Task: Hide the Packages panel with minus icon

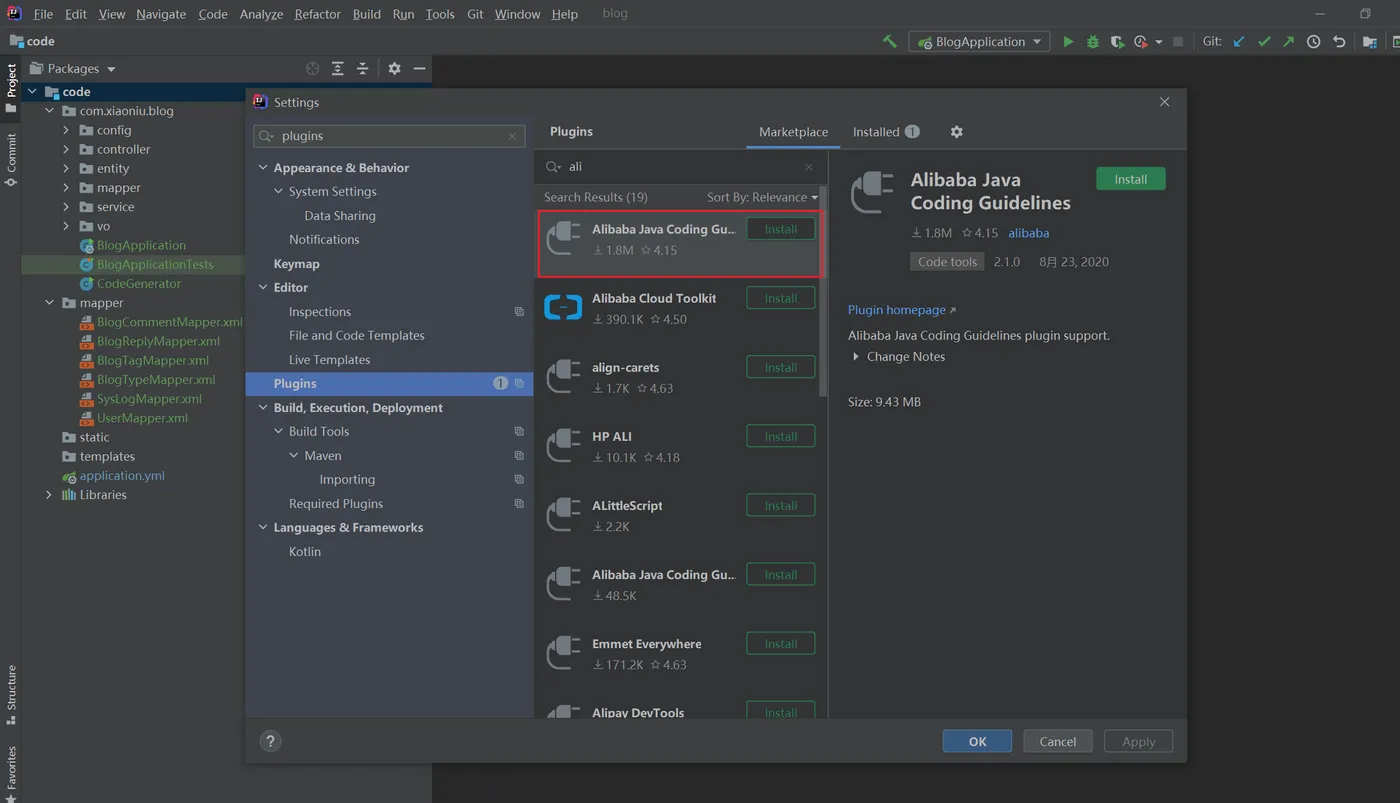Action: click(420, 69)
